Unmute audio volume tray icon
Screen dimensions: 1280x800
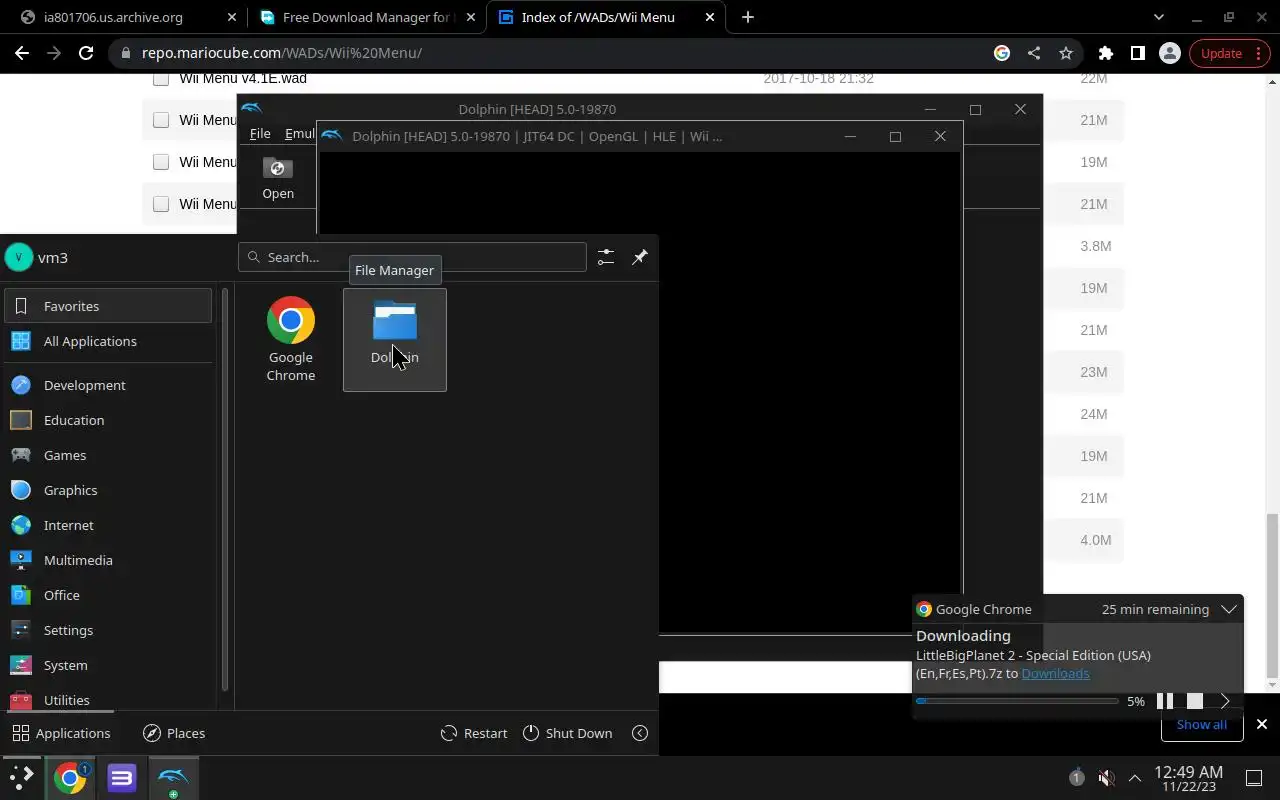click(1106, 777)
